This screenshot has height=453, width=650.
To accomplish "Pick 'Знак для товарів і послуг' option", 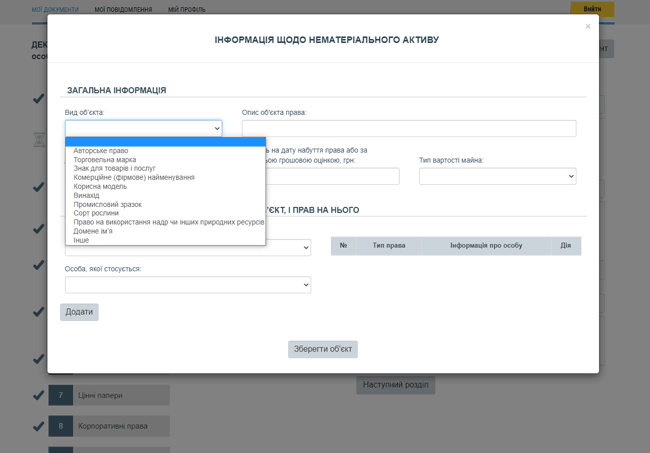I will tap(115, 169).
